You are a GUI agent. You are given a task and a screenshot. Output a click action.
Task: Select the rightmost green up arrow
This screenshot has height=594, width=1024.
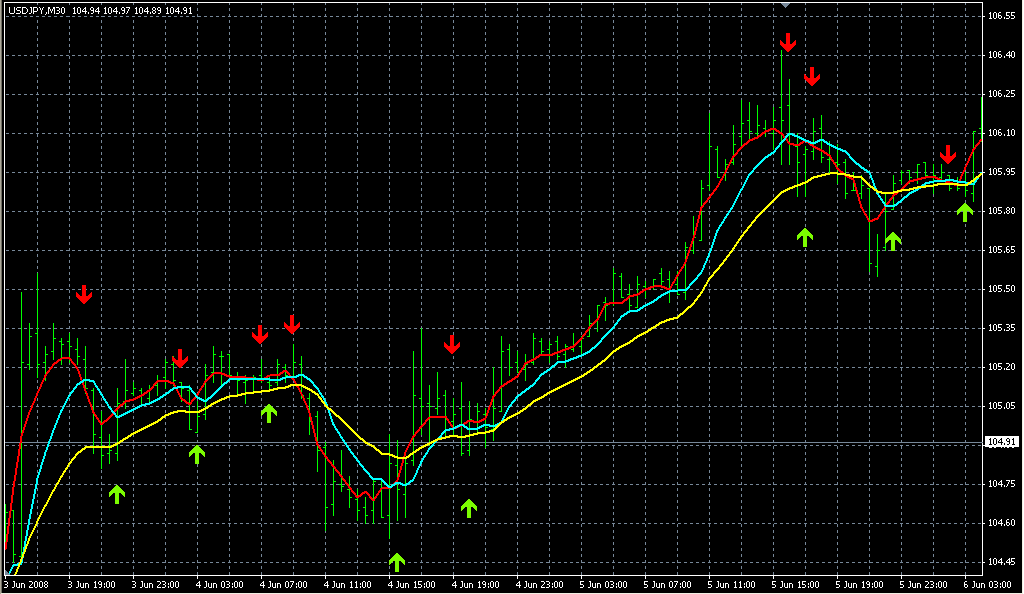(x=965, y=211)
